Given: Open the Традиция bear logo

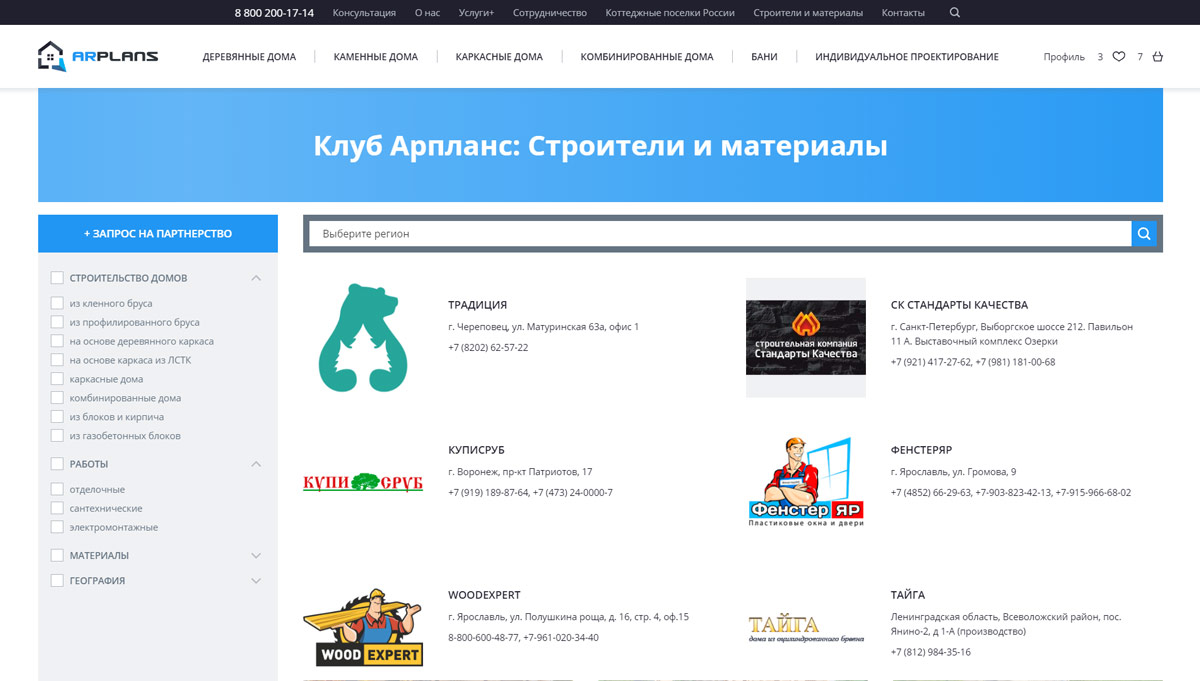Looking at the screenshot, I should 363,338.
